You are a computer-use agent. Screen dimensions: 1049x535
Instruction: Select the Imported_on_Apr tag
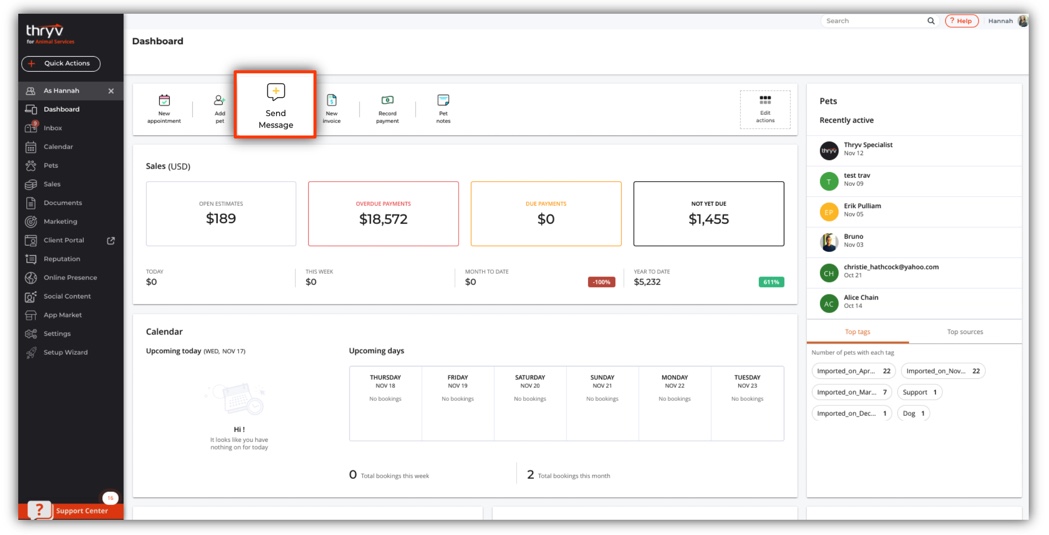click(x=854, y=371)
